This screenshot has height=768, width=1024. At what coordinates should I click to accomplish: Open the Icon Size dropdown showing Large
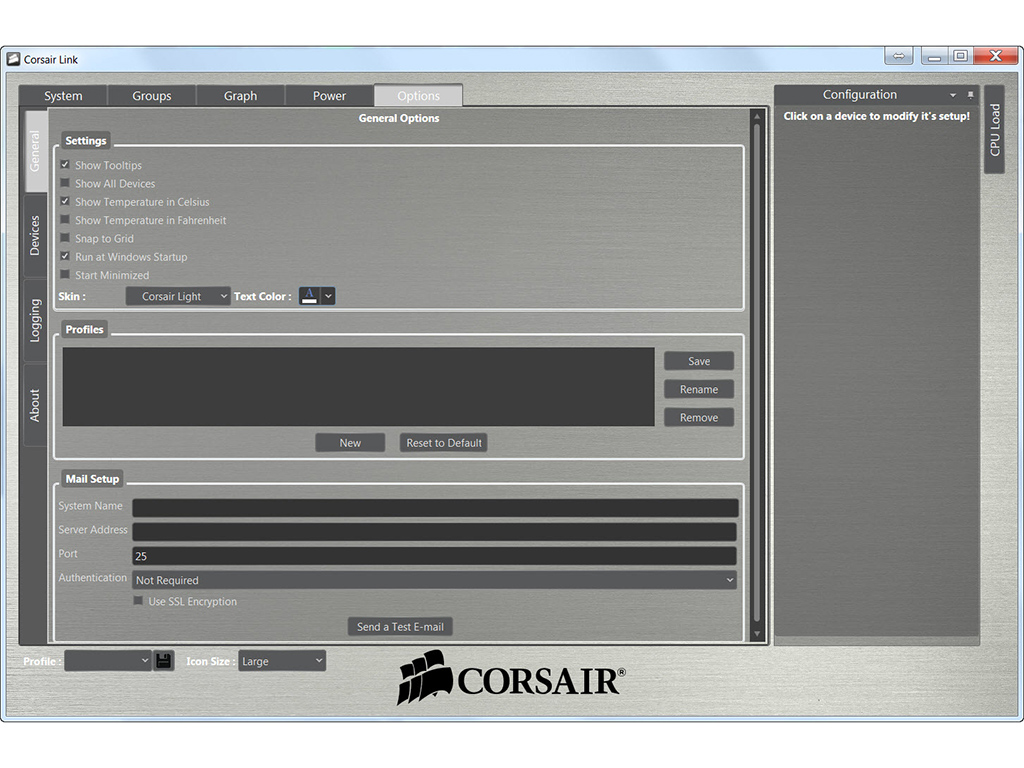coord(281,661)
